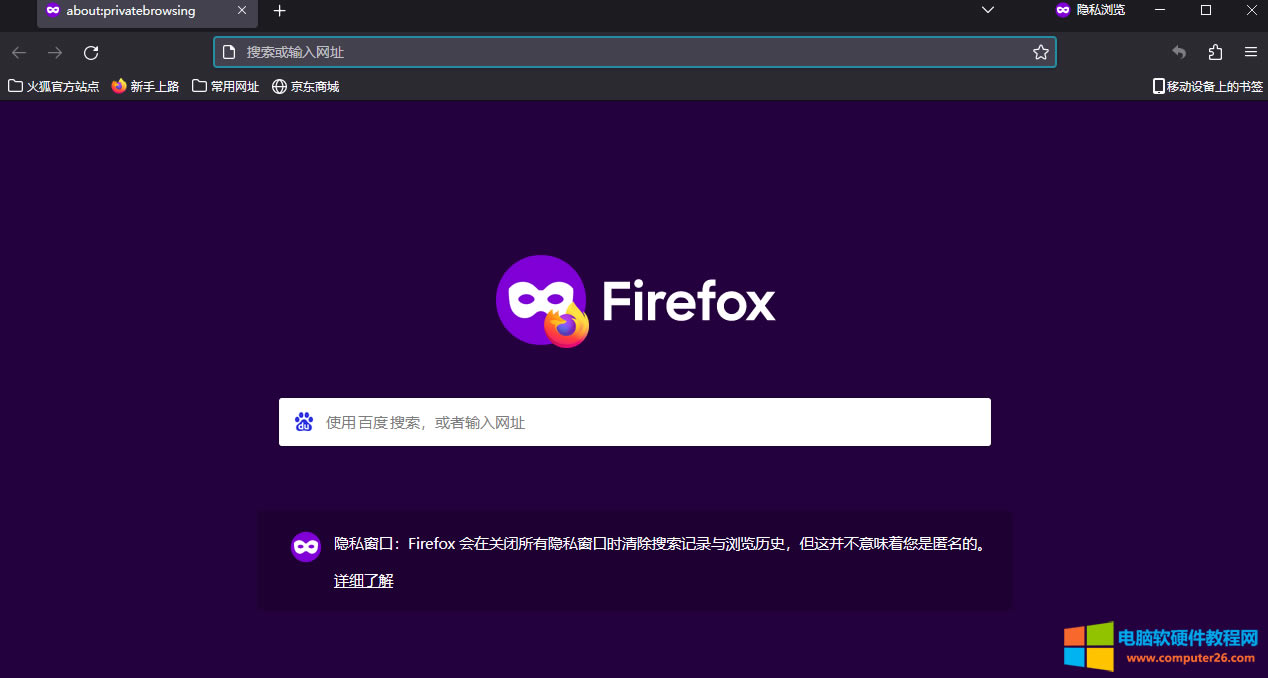Click the Baidu icon in the search box
The height and width of the screenshot is (678, 1268).
(x=304, y=421)
